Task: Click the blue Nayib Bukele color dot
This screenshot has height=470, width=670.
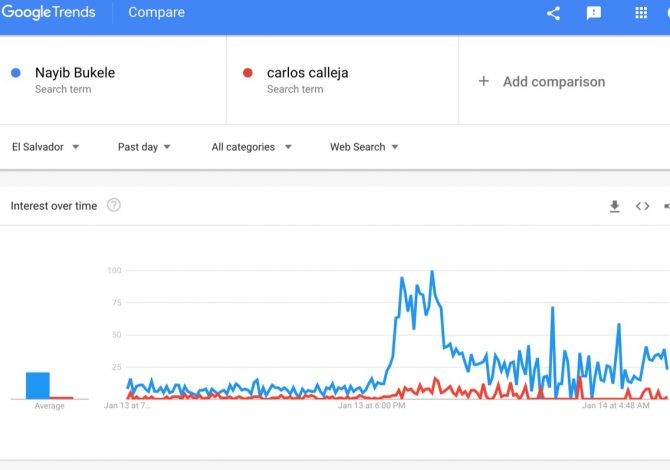Action: 16,73
